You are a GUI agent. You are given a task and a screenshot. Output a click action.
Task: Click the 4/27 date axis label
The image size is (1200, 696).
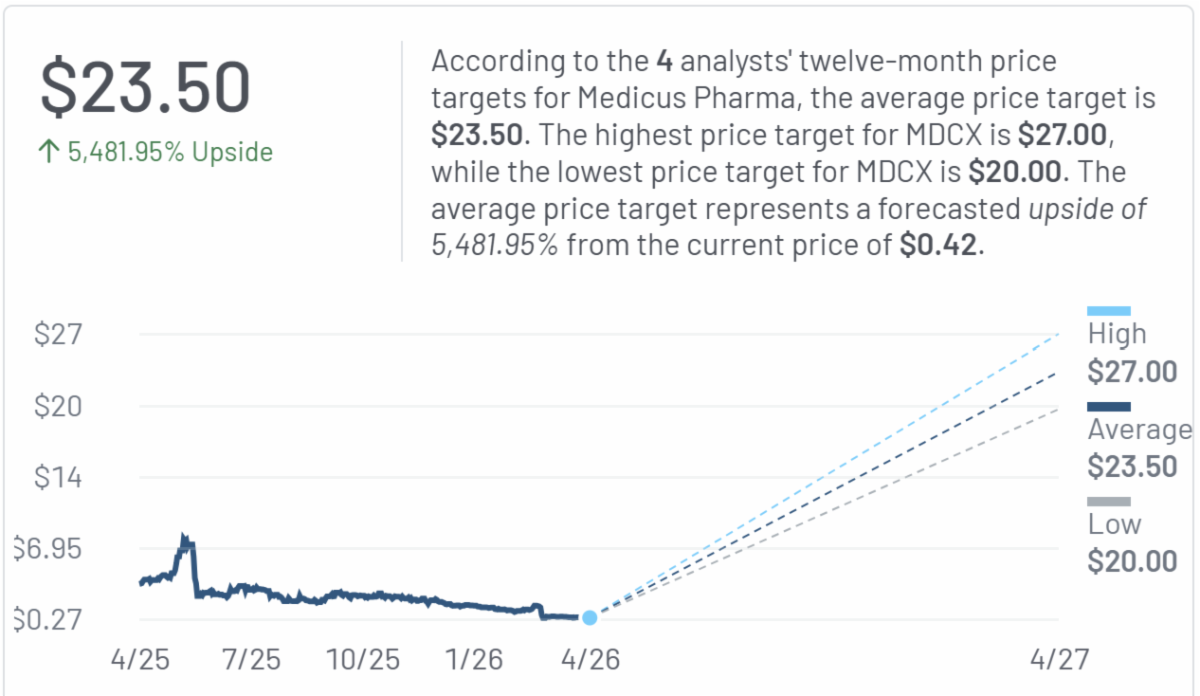[x=1060, y=660]
